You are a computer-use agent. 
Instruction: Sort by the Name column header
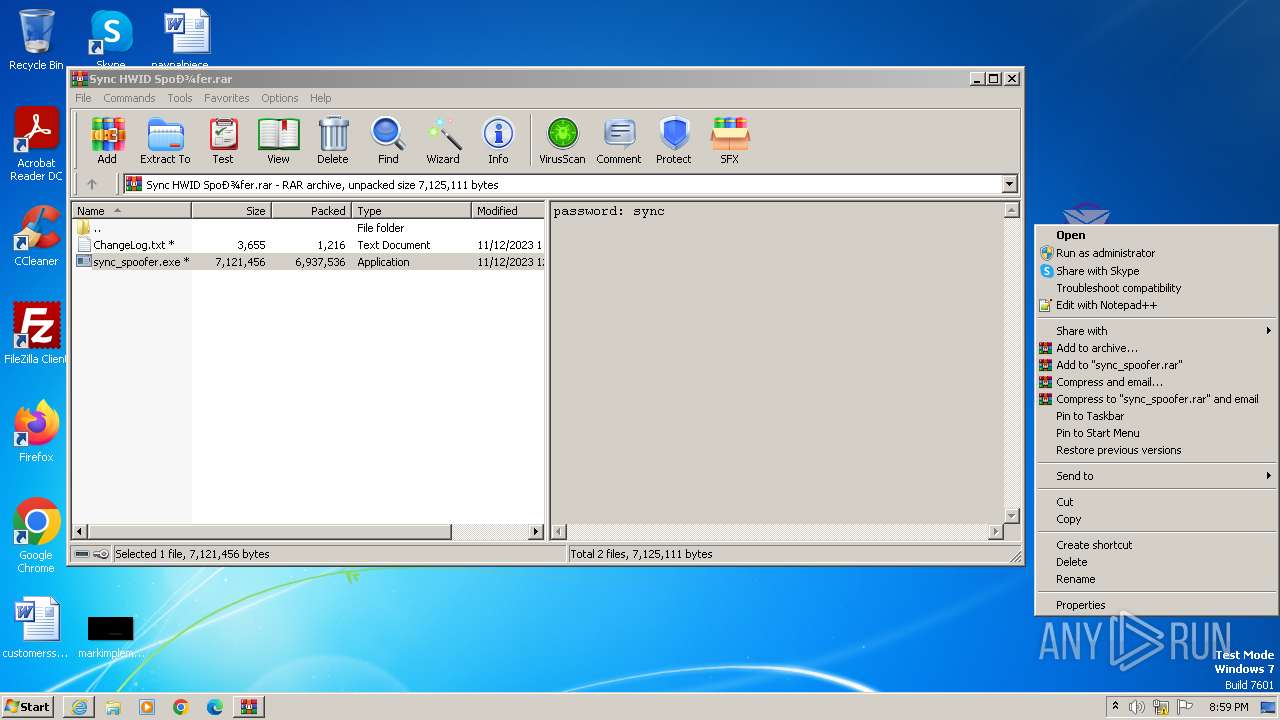click(132, 211)
